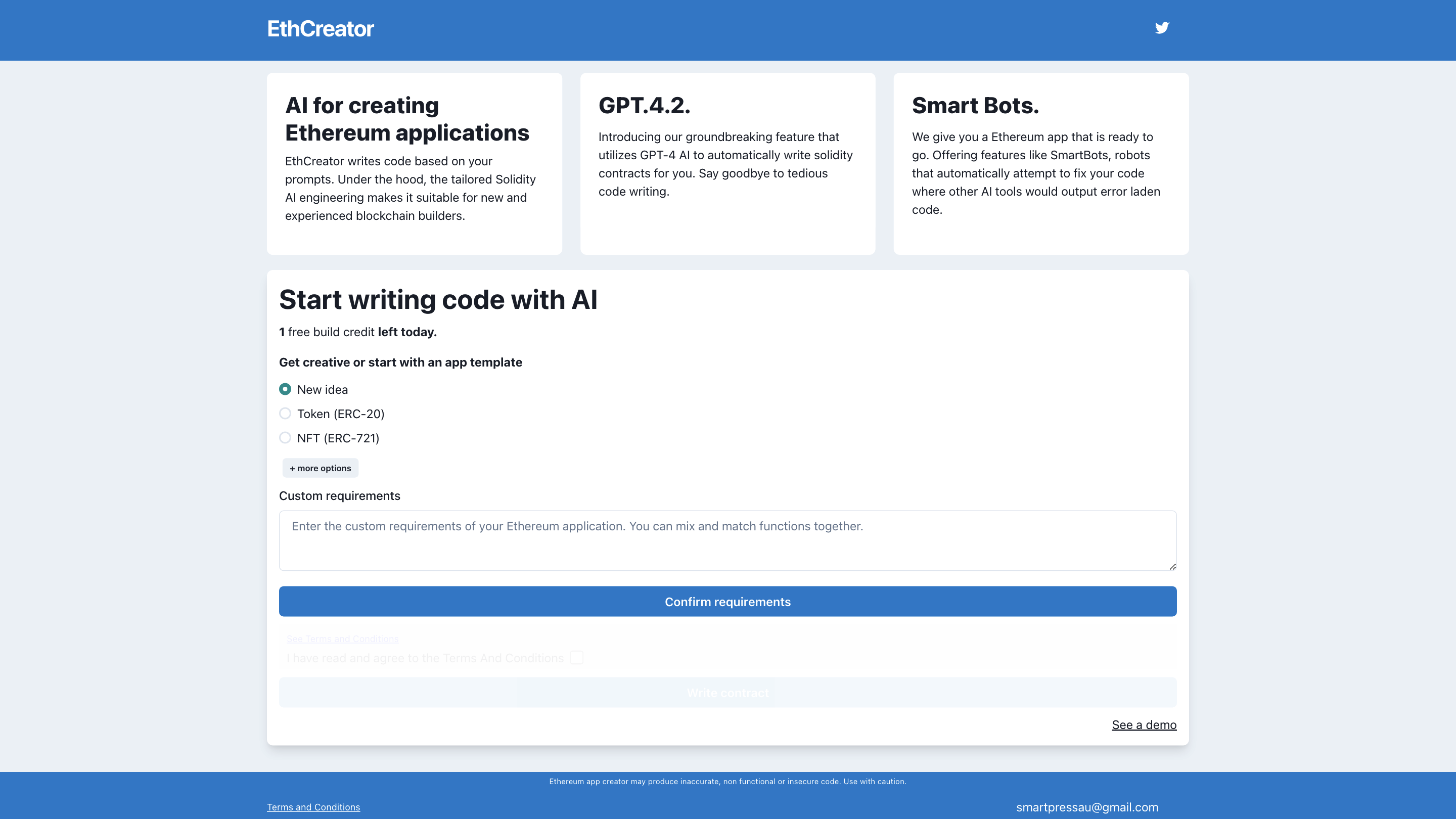Click the GPT.4.2. feature card
Viewport: 1456px width, 819px height.
pyautogui.click(x=727, y=163)
